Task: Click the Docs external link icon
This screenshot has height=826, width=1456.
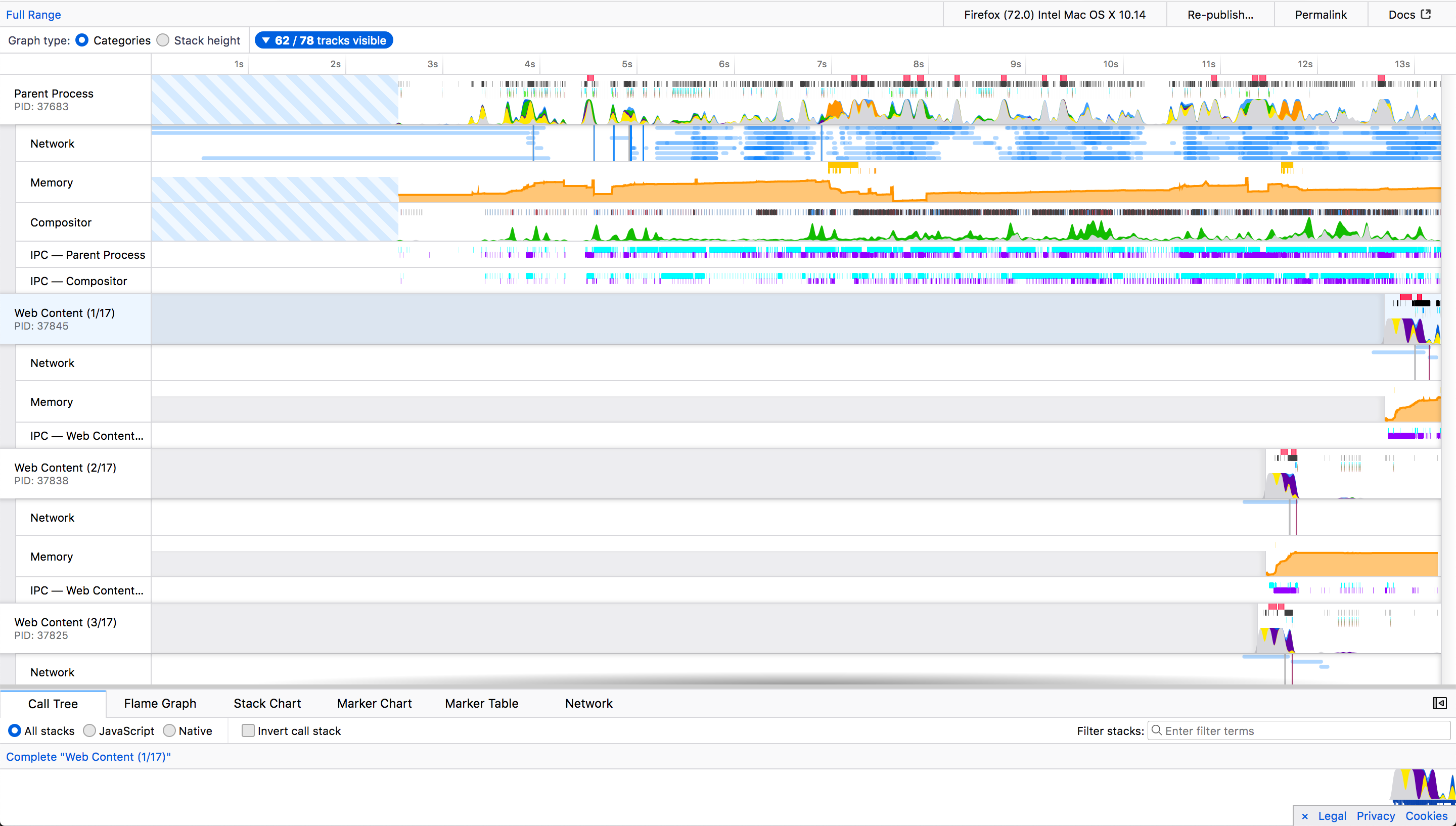Action: pos(1426,14)
